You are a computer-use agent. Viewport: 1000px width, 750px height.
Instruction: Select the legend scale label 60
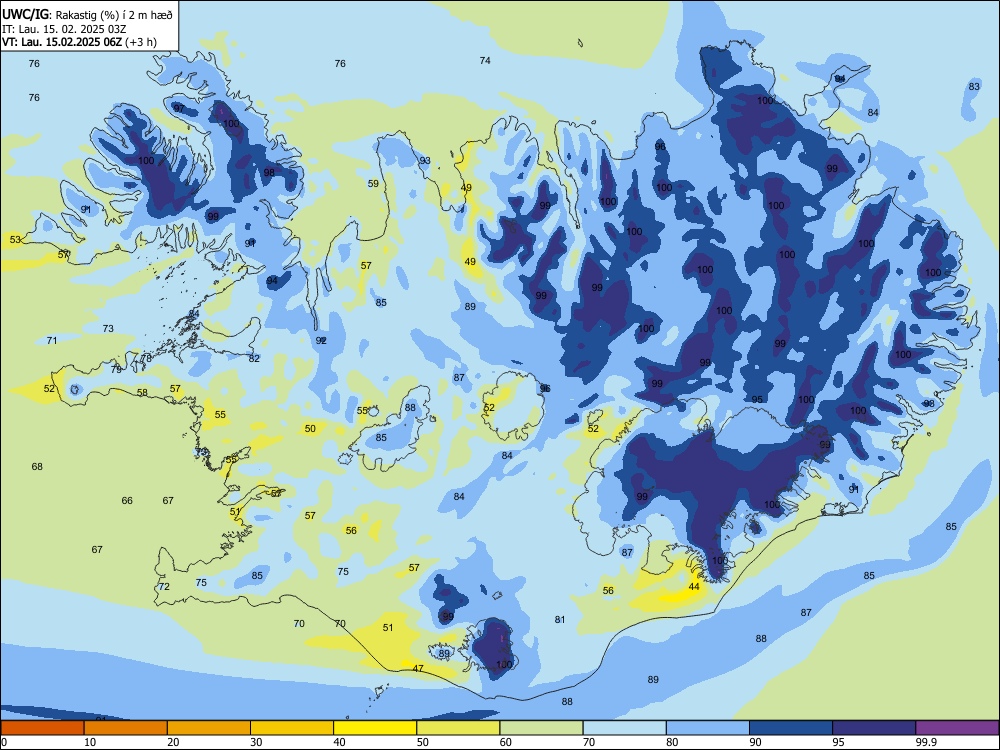click(506, 742)
